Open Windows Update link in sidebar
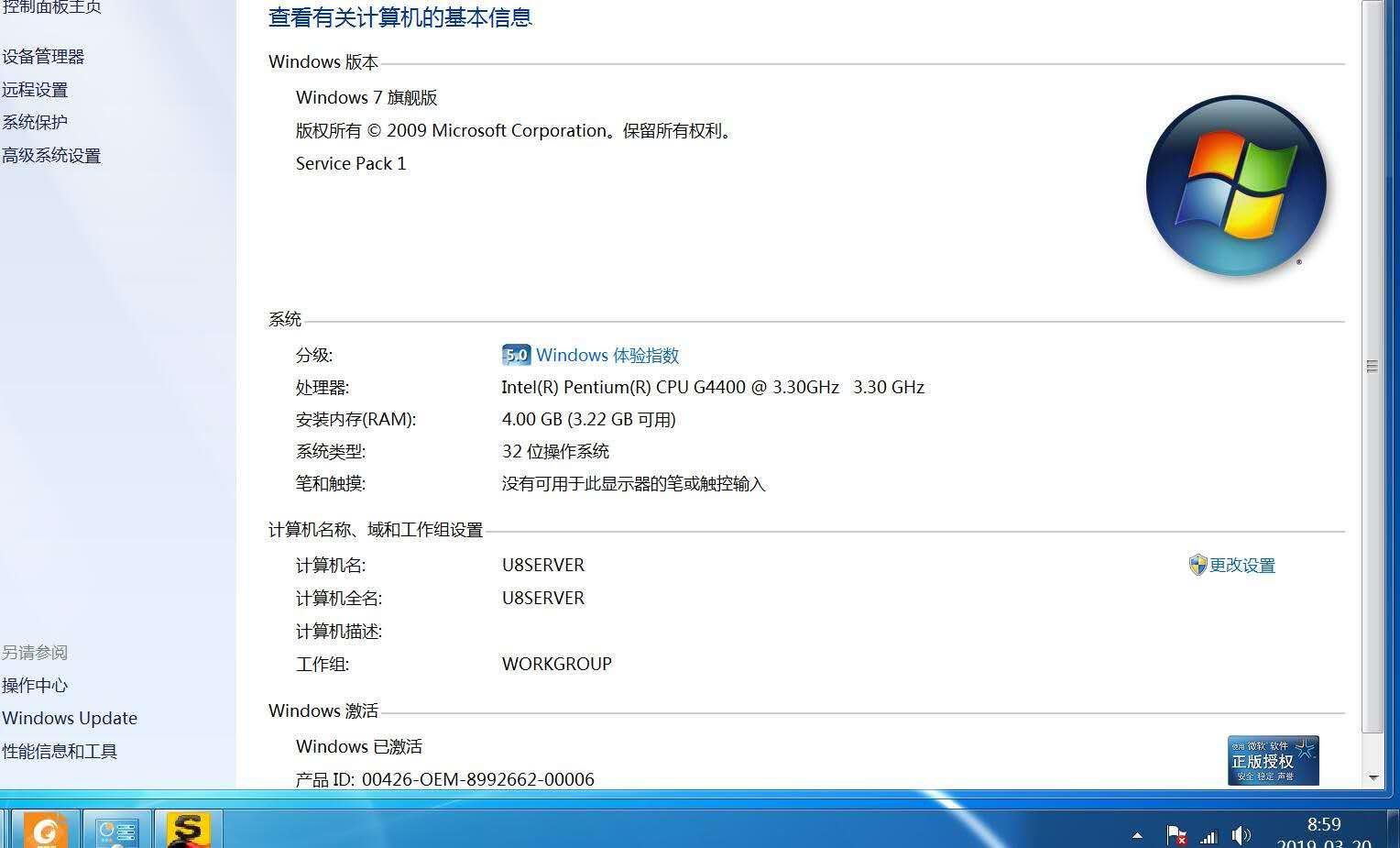 pyautogui.click(x=70, y=718)
